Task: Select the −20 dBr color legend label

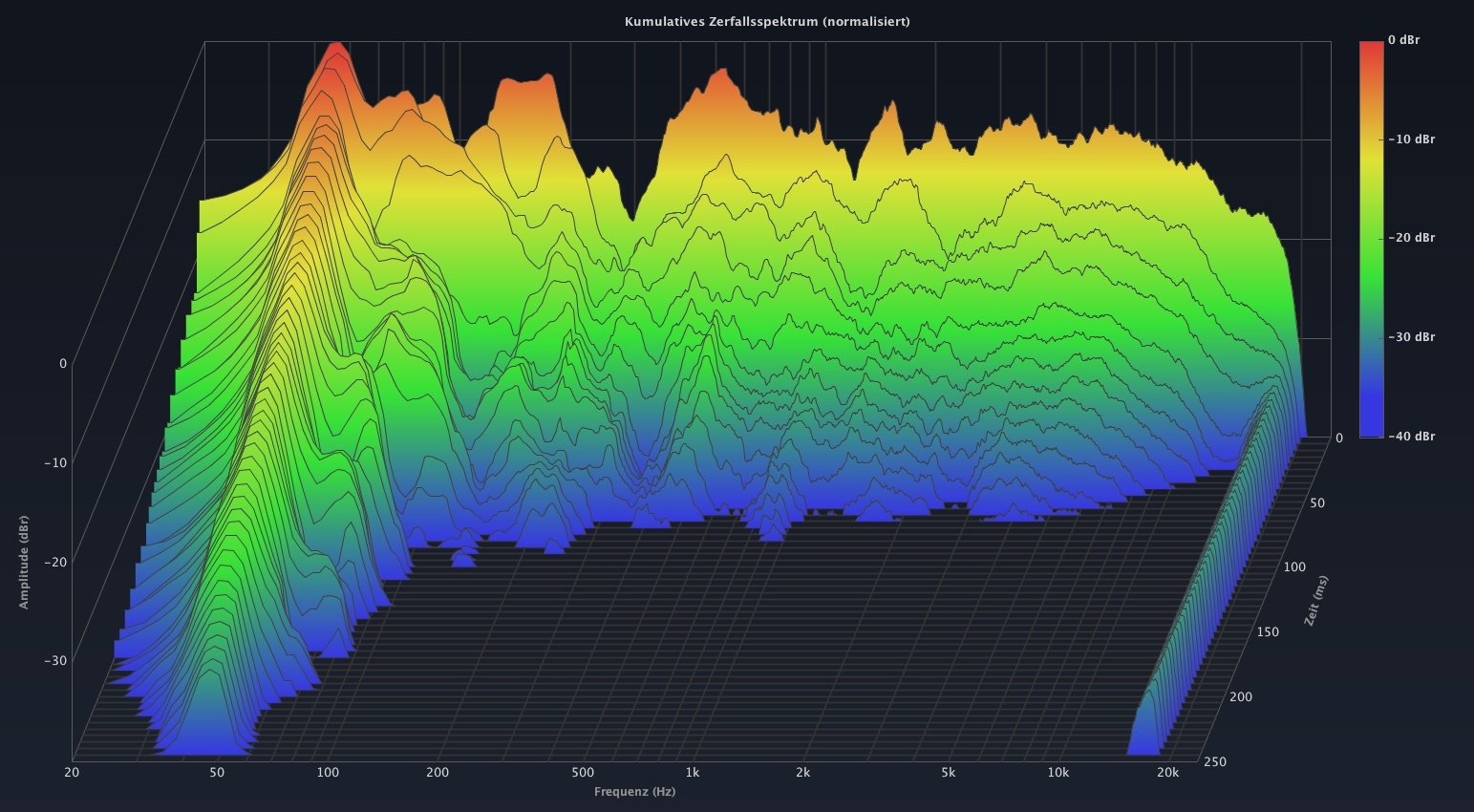Action: click(1411, 238)
